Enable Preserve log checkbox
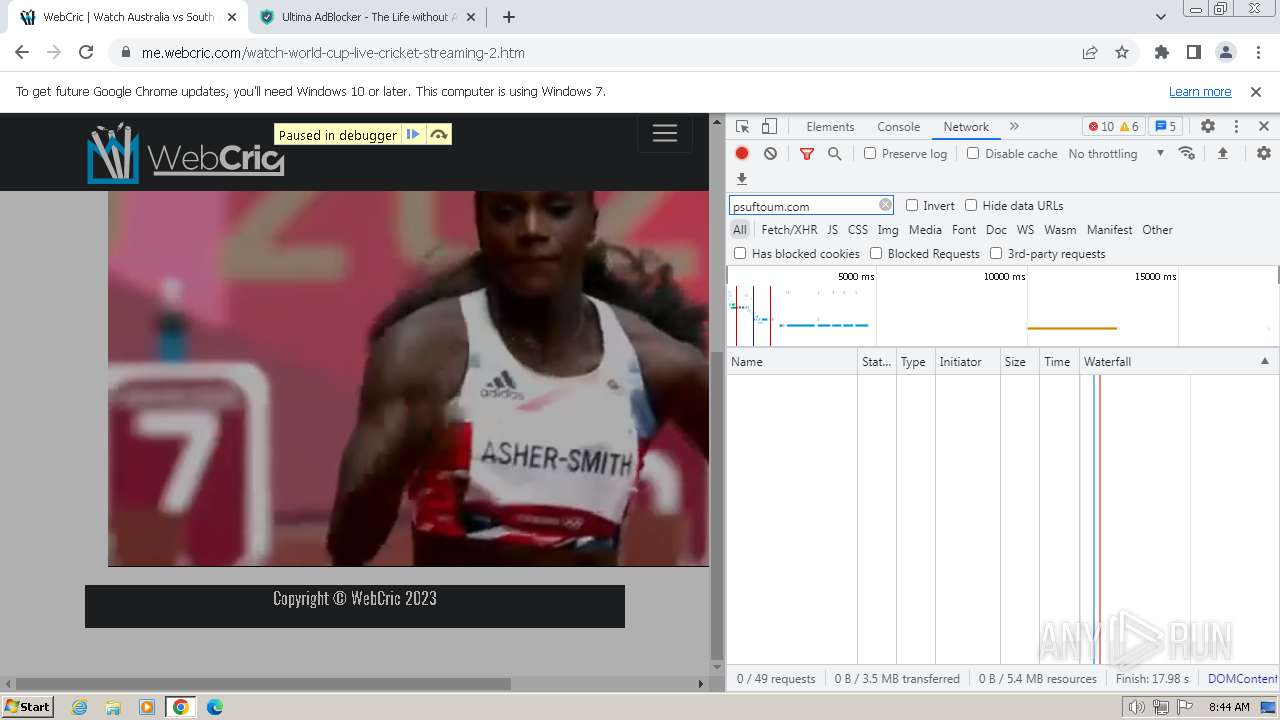This screenshot has height=720, width=1280. click(x=870, y=153)
